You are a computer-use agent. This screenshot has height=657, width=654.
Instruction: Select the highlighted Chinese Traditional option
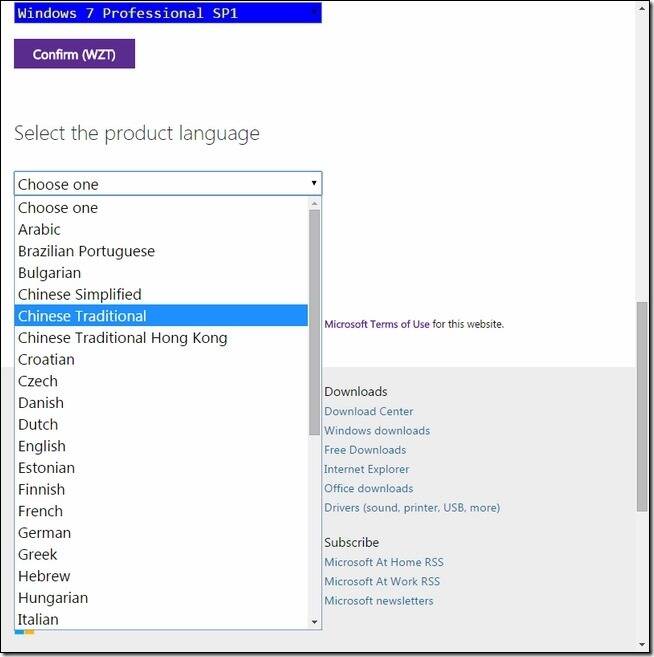point(161,316)
